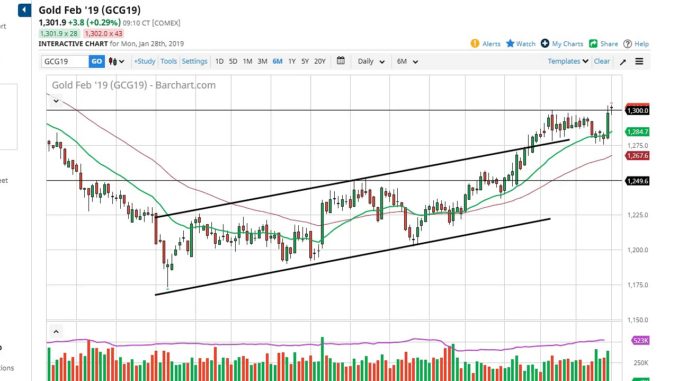Viewport: 678px width, 381px height.
Task: Click the GCG19 symbol input field
Action: click(65, 61)
